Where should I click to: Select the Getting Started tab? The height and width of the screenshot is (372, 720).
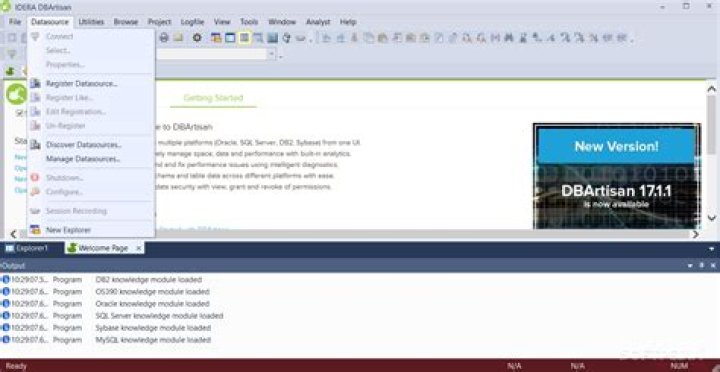(x=213, y=98)
